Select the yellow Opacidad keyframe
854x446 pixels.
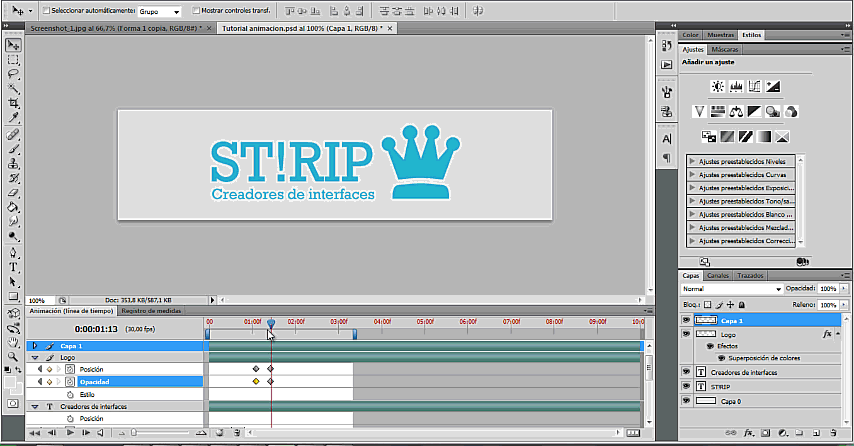256,382
